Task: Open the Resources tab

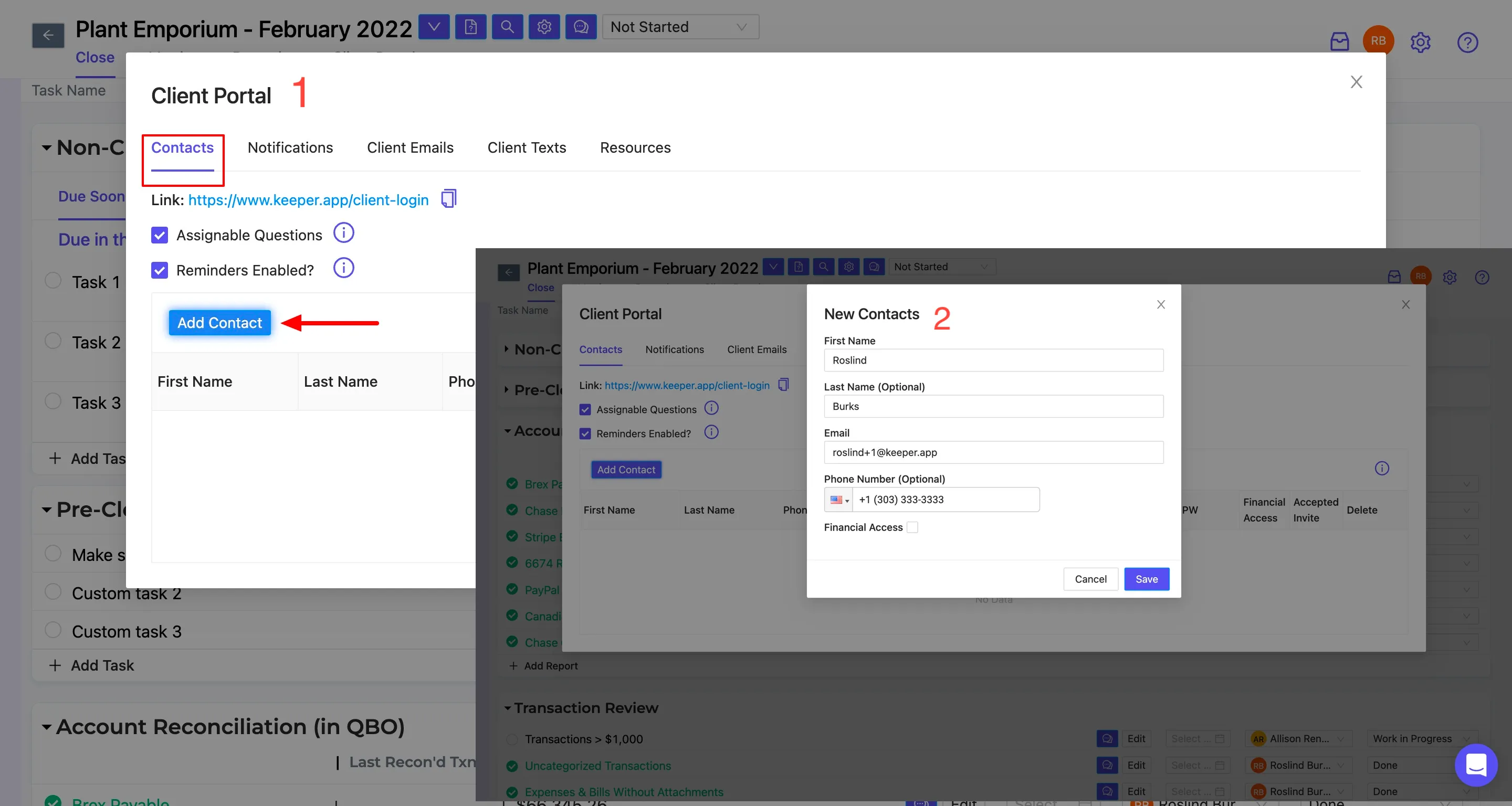Action: [x=635, y=148]
